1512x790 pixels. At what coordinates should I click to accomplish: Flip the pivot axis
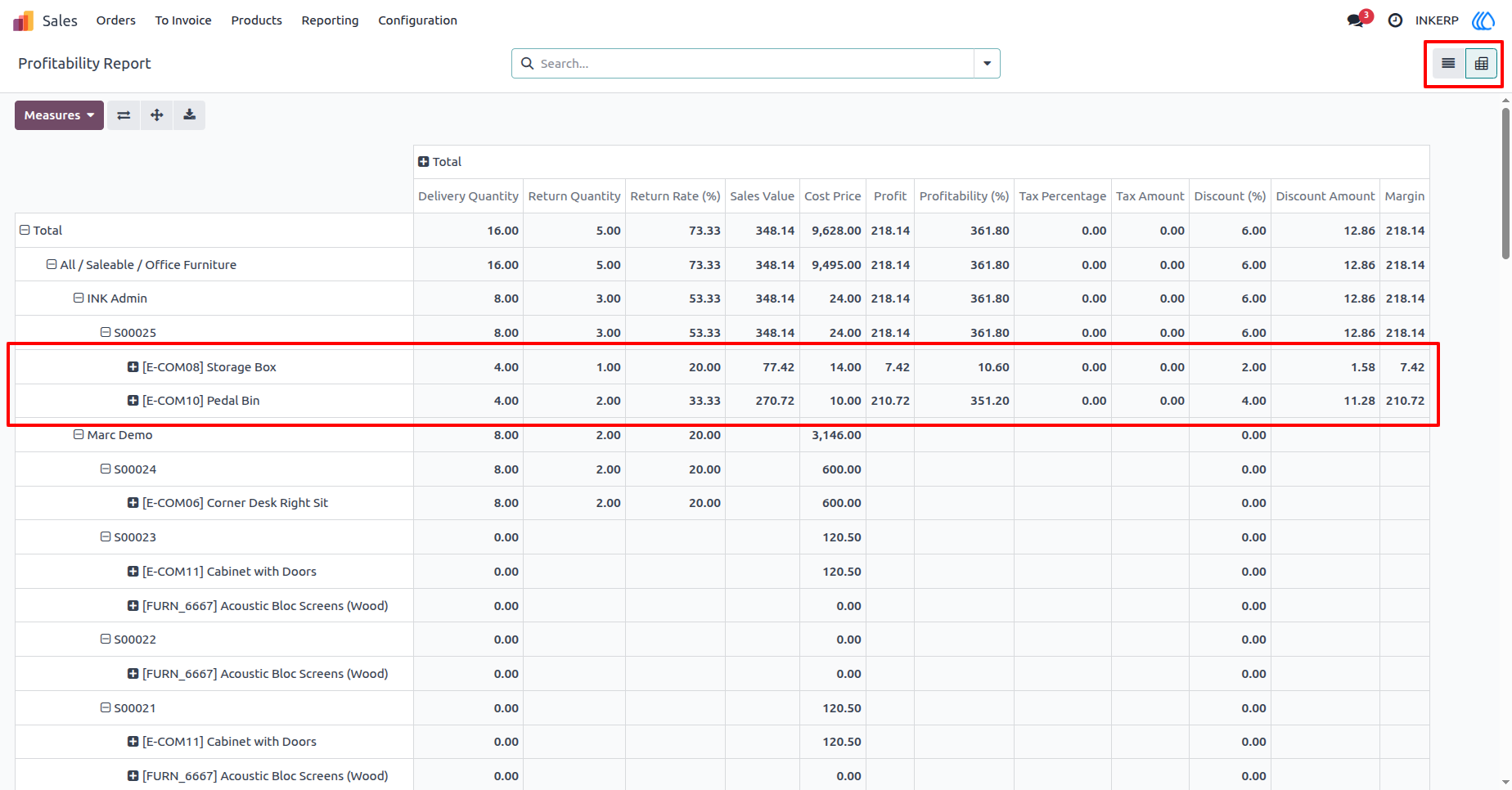(124, 115)
